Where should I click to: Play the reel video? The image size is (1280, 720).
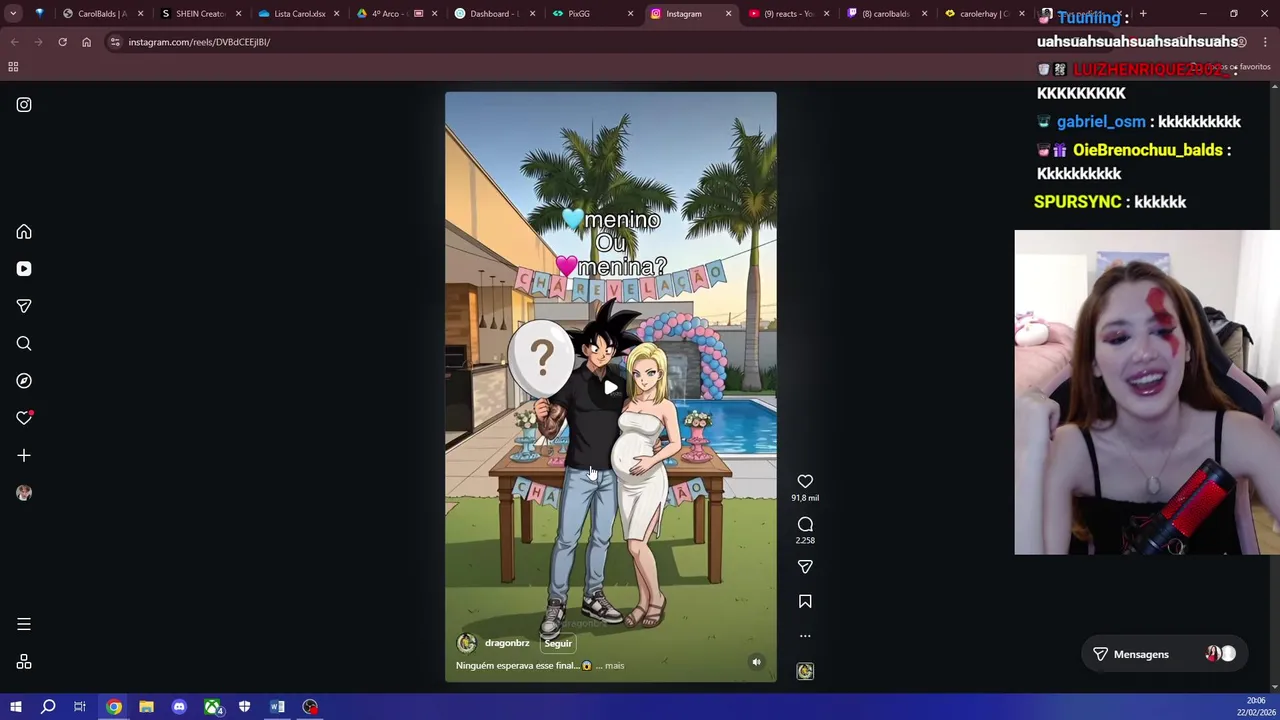(x=610, y=388)
